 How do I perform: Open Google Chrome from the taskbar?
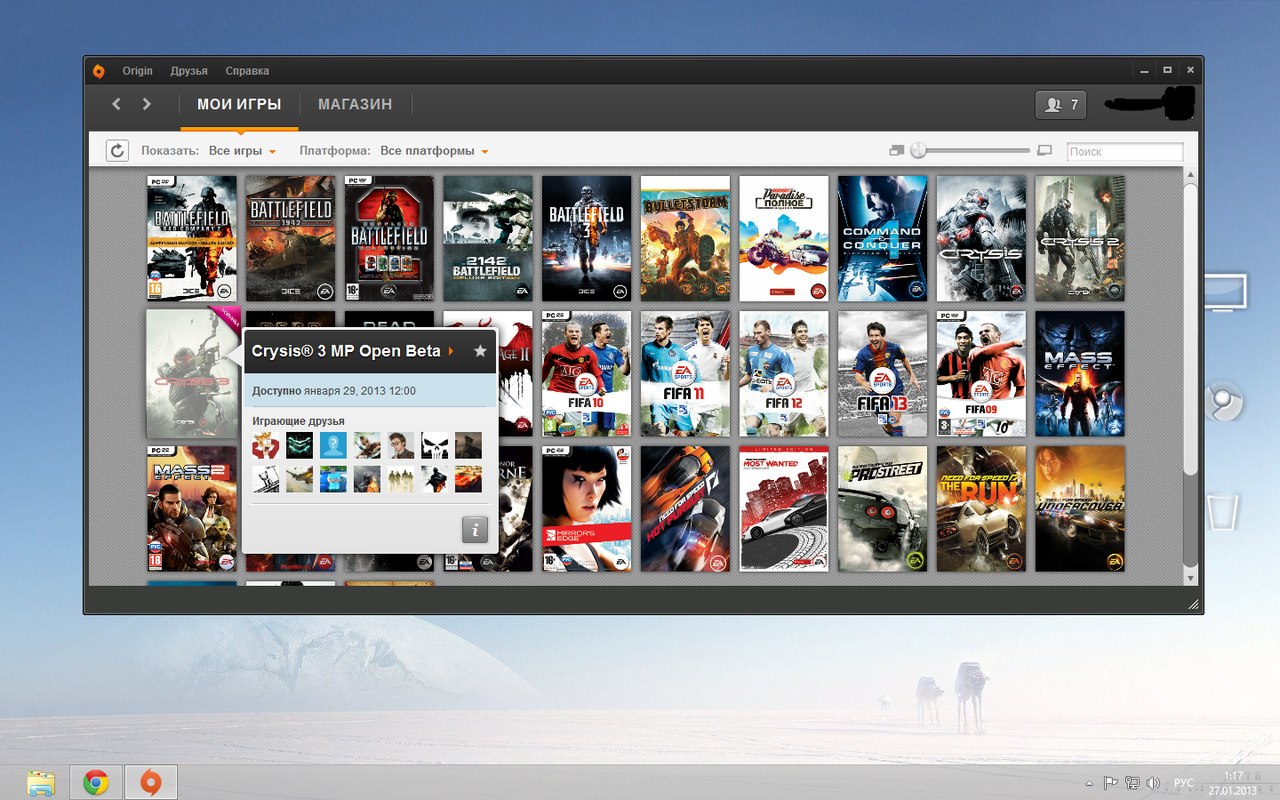(x=96, y=782)
